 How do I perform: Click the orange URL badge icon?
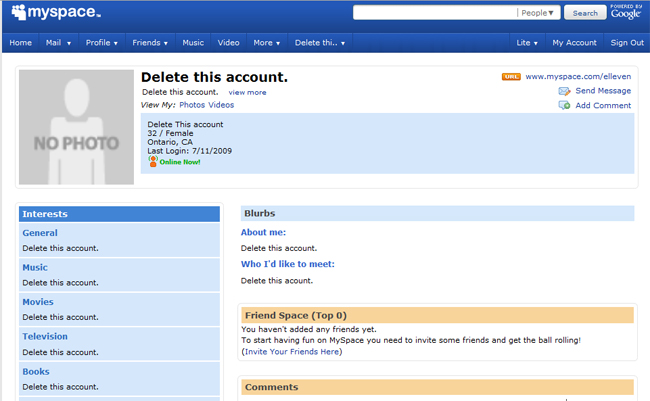pyautogui.click(x=510, y=76)
